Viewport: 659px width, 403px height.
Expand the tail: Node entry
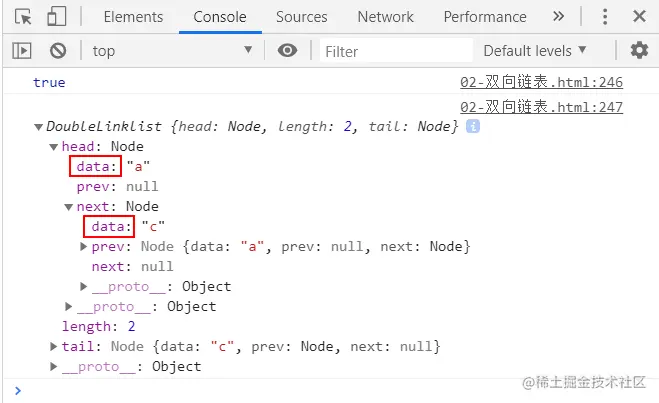(x=54, y=347)
